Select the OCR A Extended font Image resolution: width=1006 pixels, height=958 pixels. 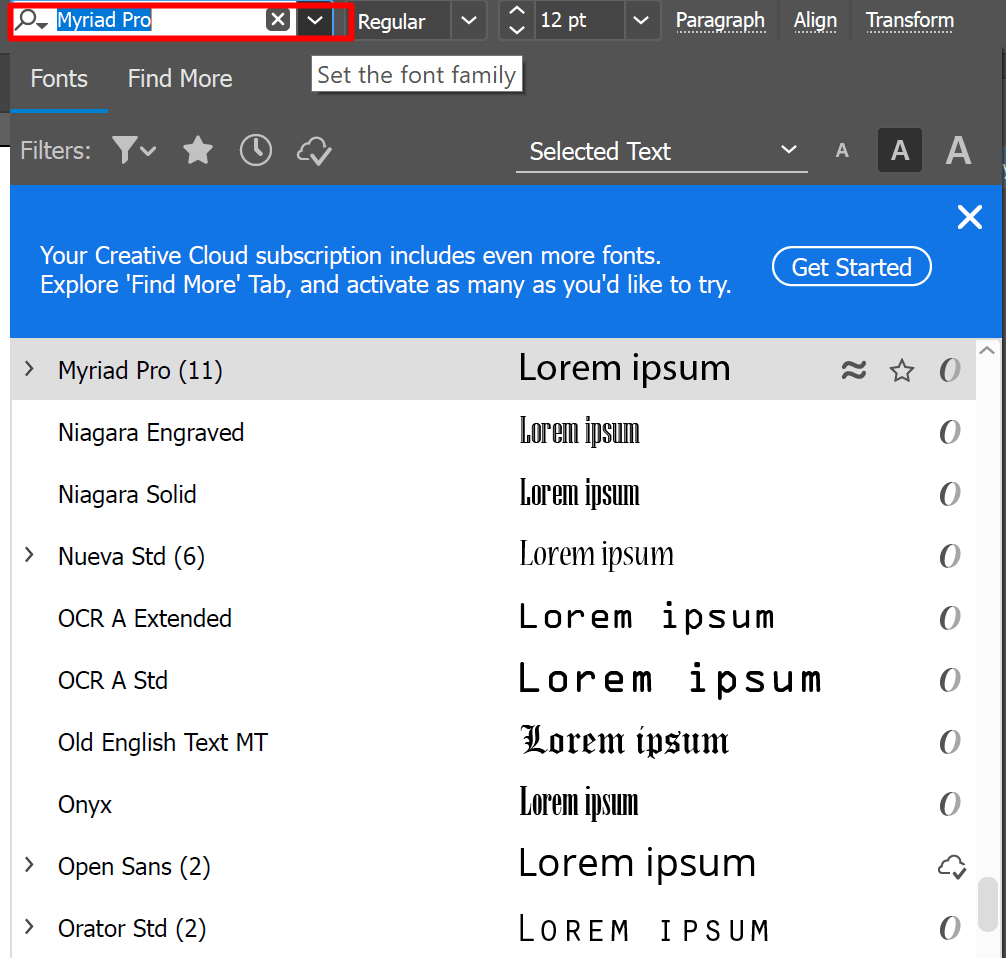coord(145,619)
